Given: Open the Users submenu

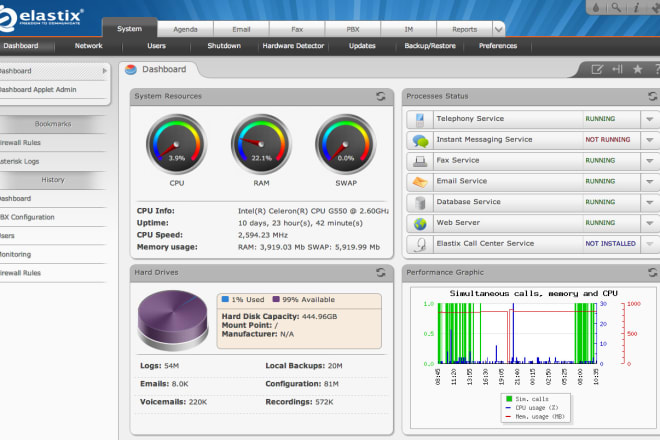Looking at the screenshot, I should coord(157,46).
